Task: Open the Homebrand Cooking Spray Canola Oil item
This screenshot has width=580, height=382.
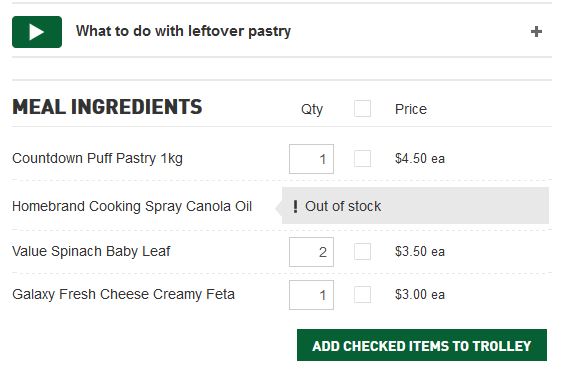Action: tap(132, 206)
